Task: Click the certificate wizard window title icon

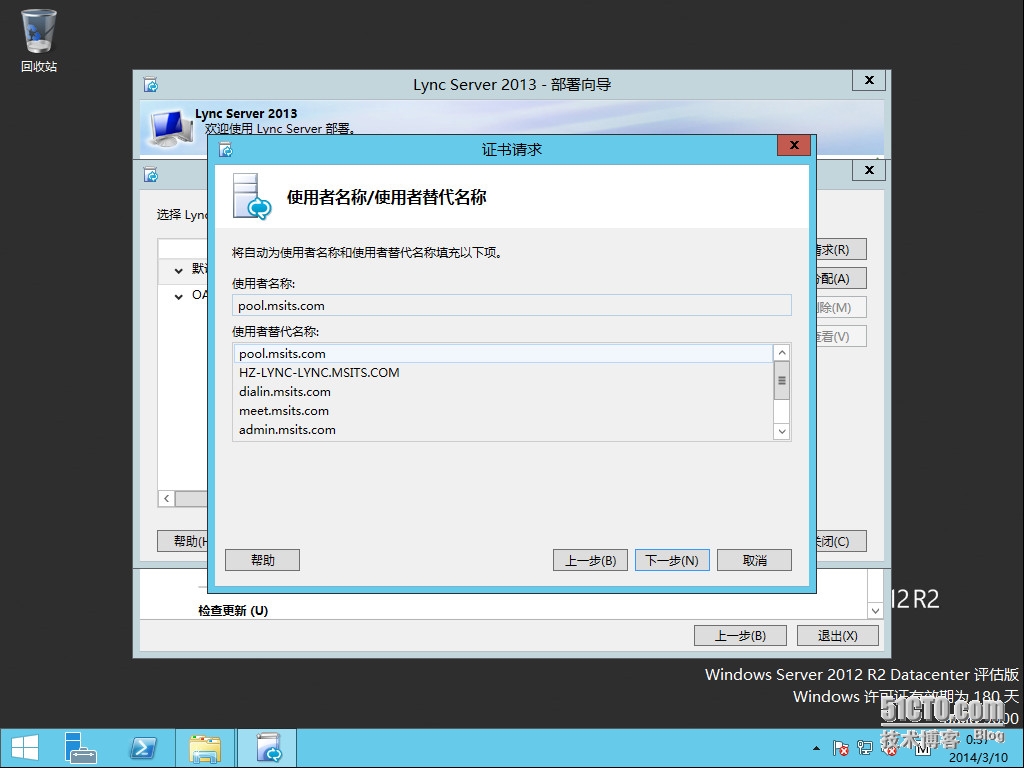Action: (151, 175)
